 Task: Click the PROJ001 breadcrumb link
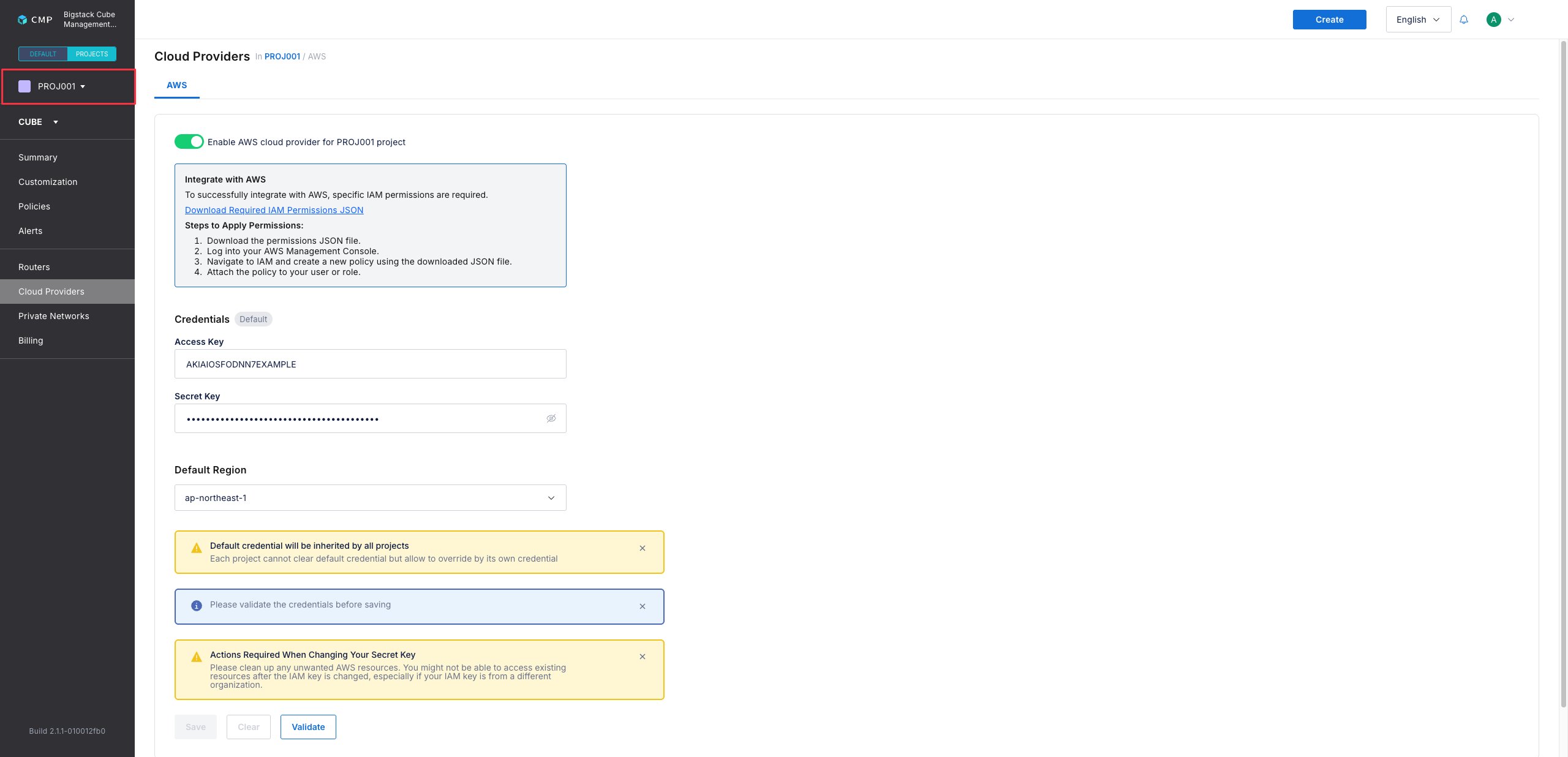[x=282, y=56]
